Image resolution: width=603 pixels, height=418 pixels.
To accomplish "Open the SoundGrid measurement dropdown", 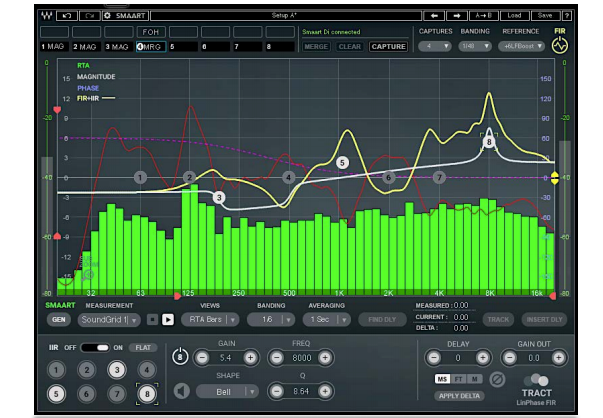I will pyautogui.click(x=109, y=320).
